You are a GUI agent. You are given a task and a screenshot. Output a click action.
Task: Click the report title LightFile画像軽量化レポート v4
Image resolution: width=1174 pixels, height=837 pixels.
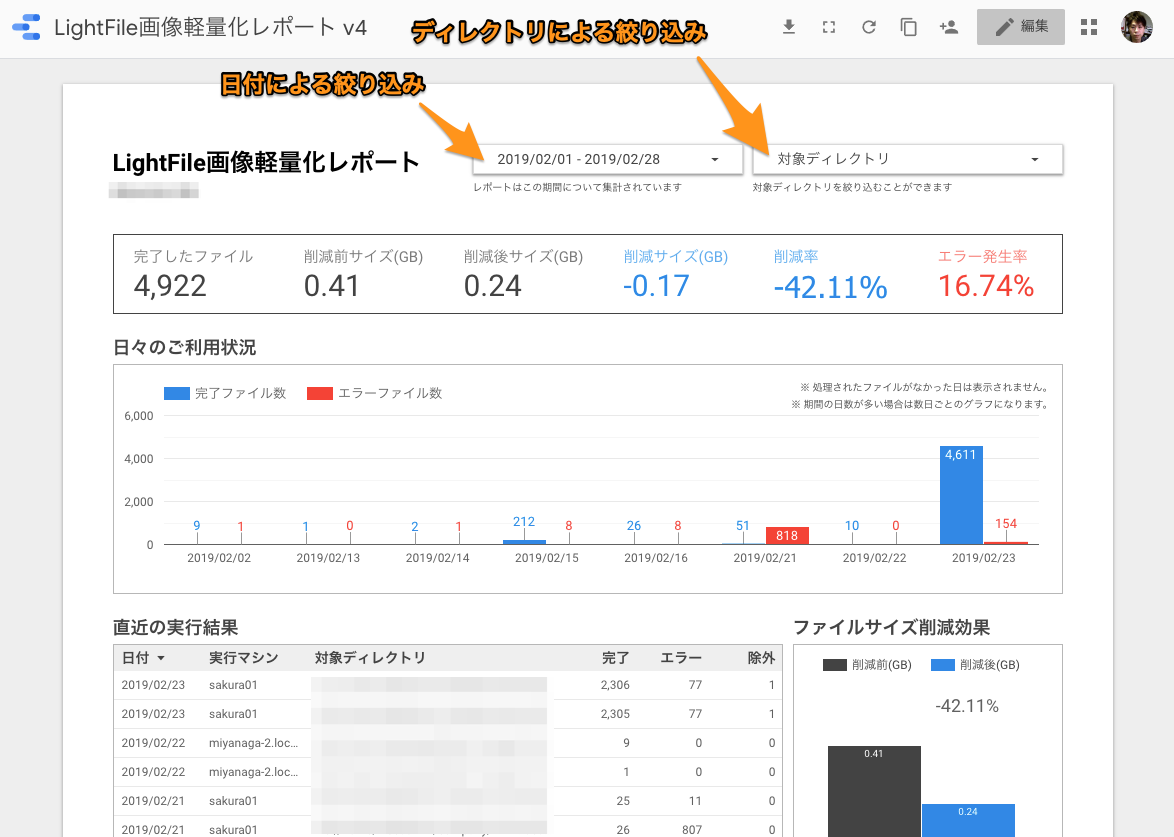tap(210, 28)
